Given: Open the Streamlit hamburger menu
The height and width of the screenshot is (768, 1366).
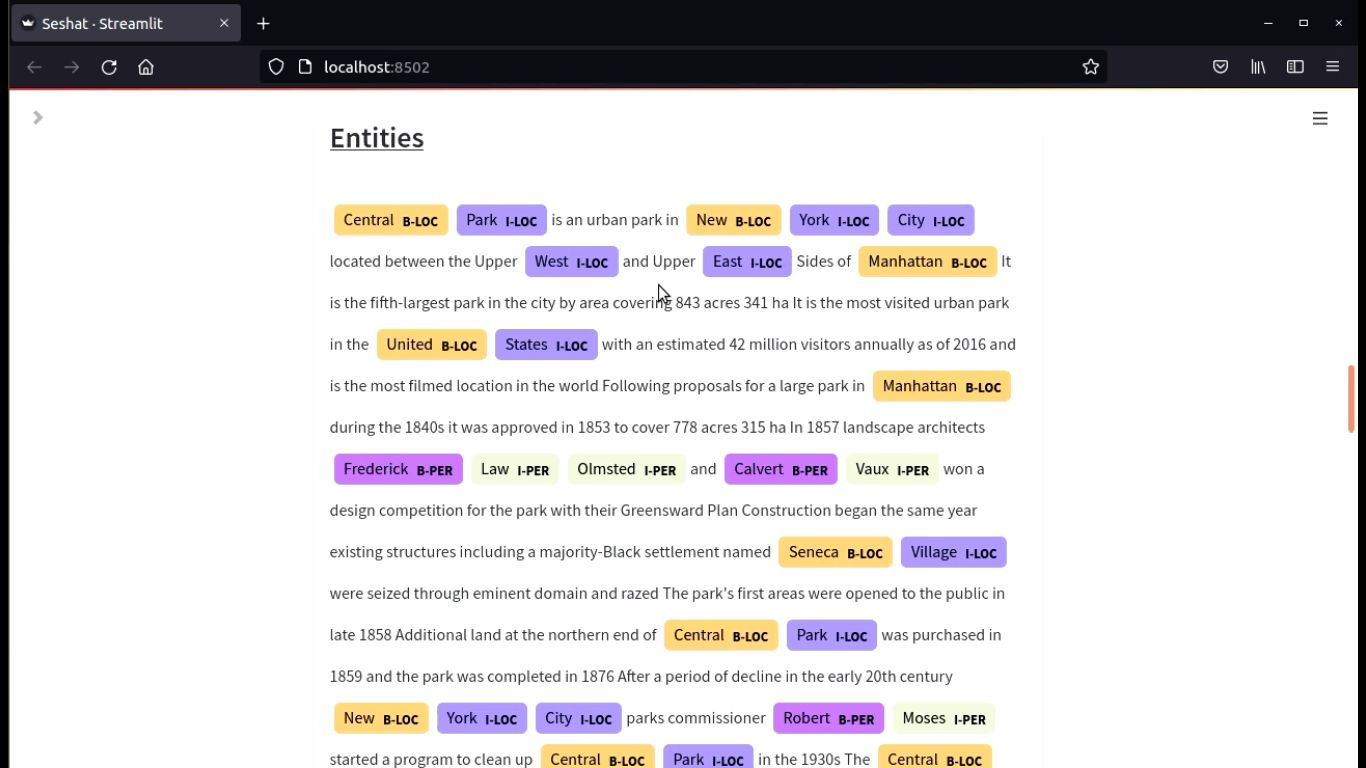Looking at the screenshot, I should click(x=1320, y=118).
